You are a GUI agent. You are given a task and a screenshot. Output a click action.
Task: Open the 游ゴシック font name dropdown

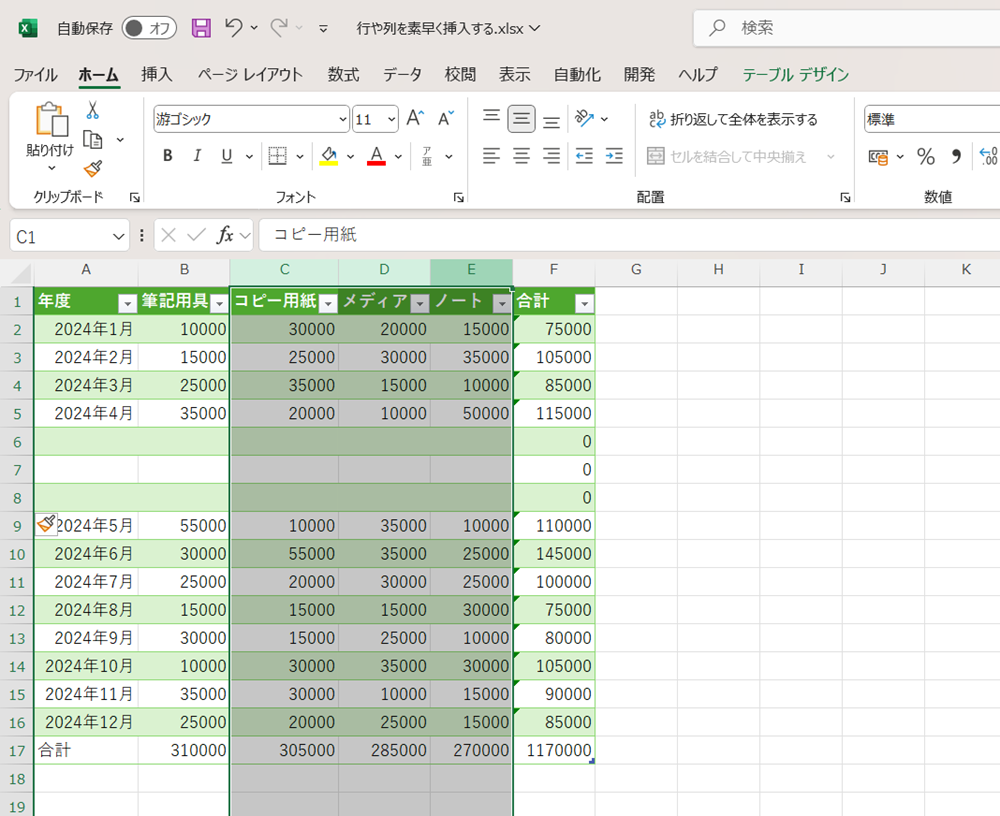pos(342,119)
